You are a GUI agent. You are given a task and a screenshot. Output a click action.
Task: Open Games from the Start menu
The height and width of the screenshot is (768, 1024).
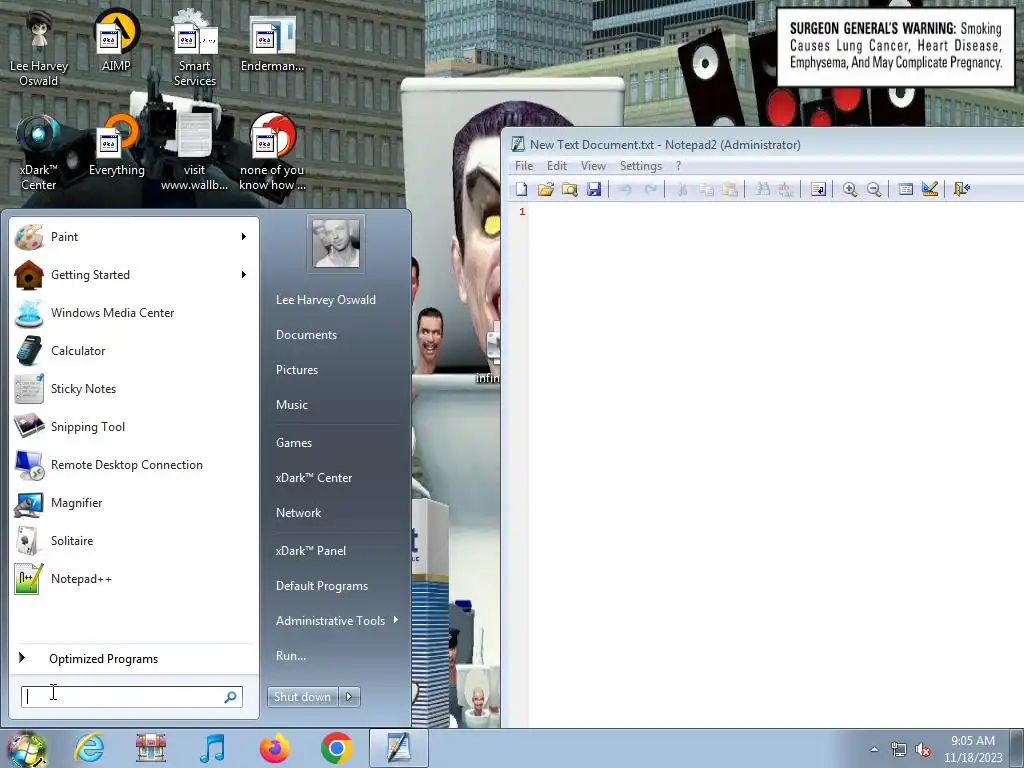(294, 443)
